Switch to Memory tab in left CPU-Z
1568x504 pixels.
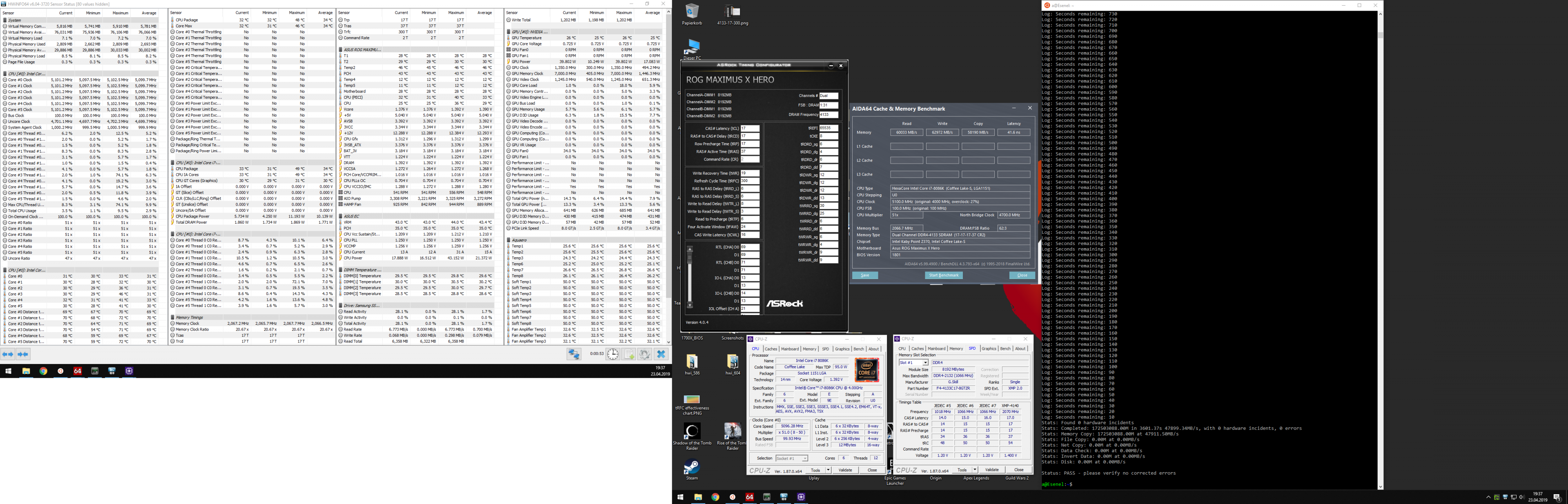point(809,349)
